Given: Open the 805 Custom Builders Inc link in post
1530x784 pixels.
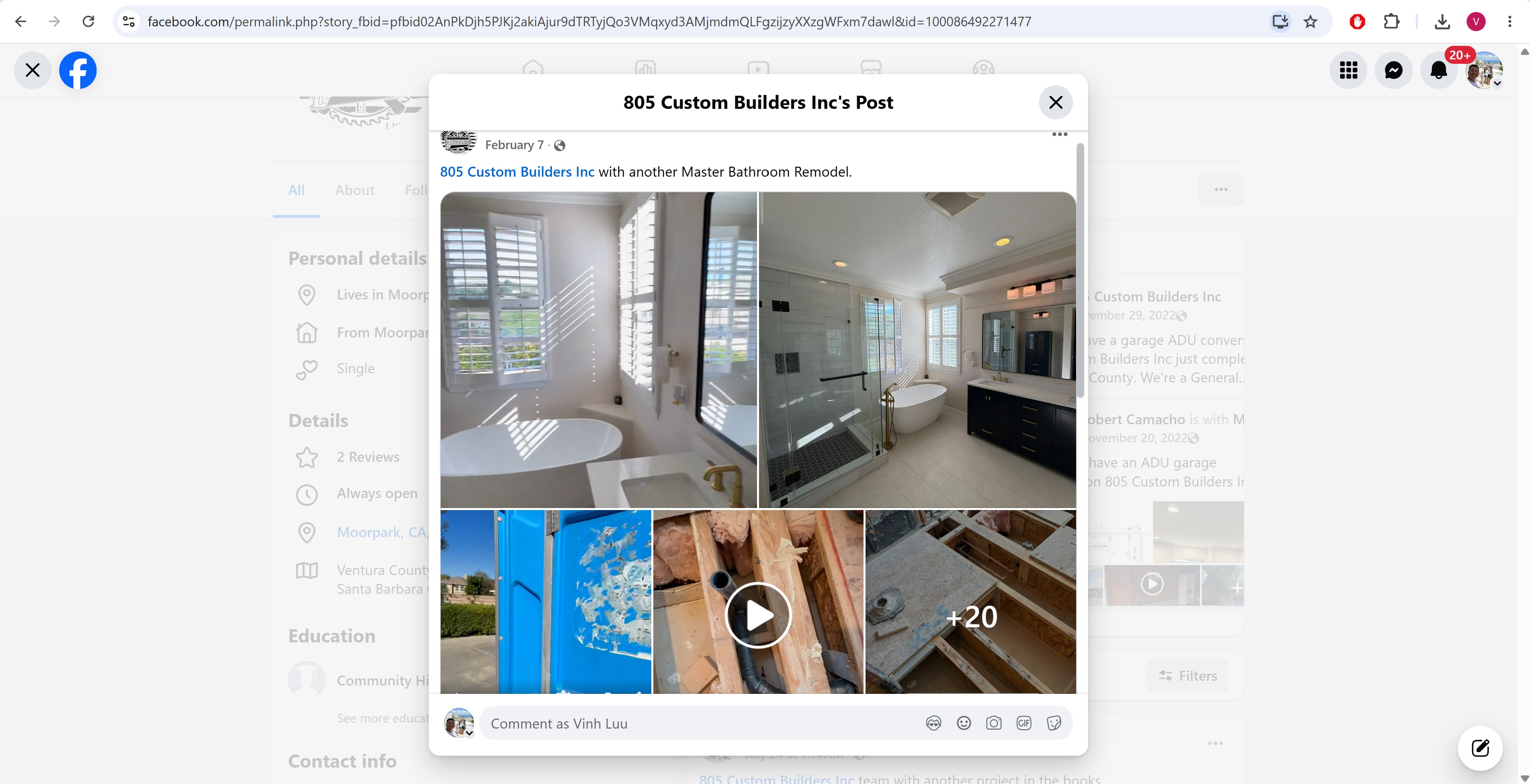Looking at the screenshot, I should [517, 172].
